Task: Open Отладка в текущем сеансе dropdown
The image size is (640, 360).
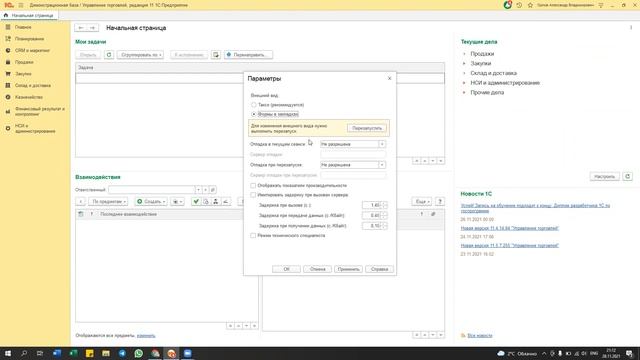Action: [x=382, y=144]
